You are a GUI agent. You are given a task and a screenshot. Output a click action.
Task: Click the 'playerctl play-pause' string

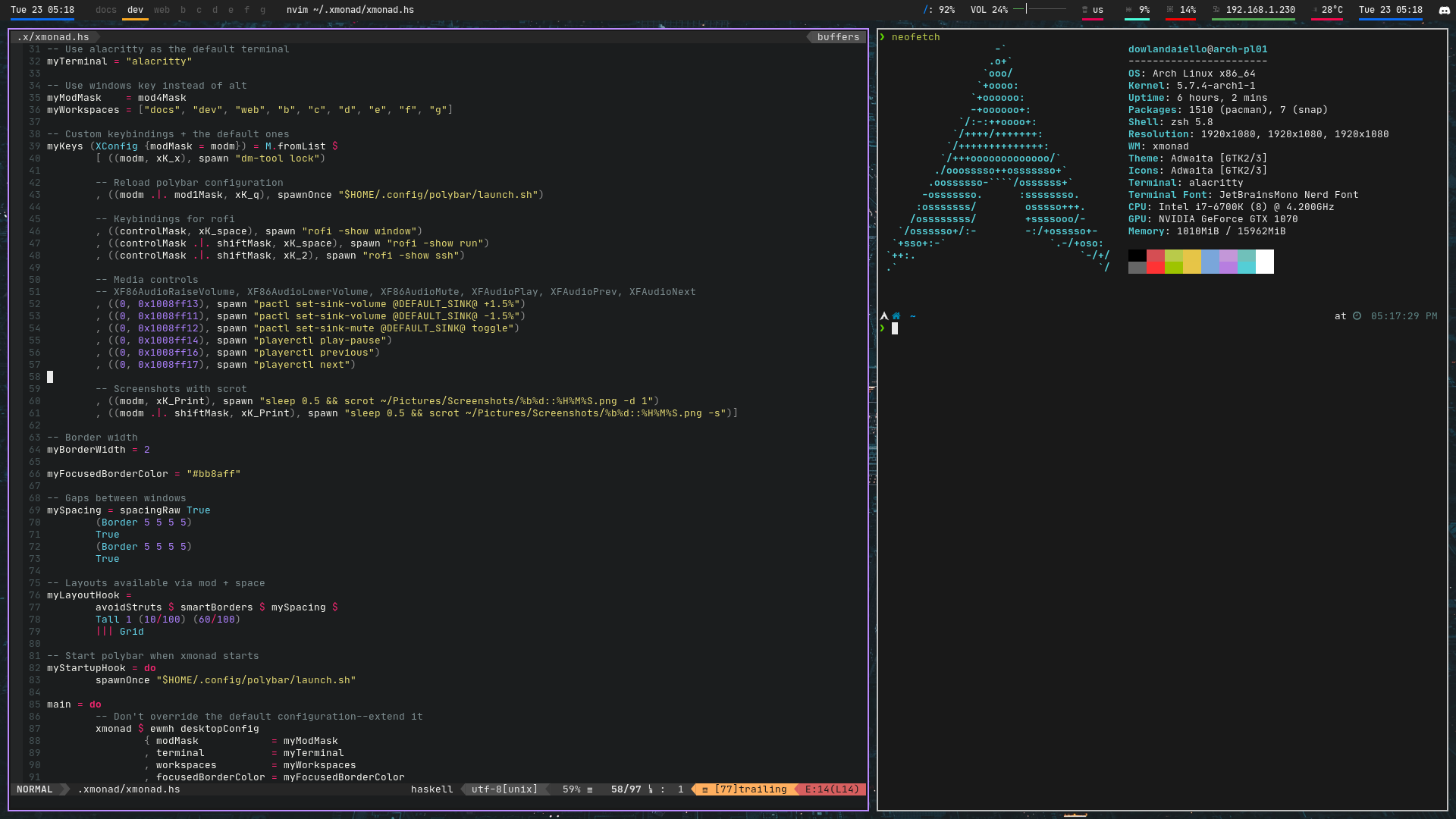coord(319,340)
